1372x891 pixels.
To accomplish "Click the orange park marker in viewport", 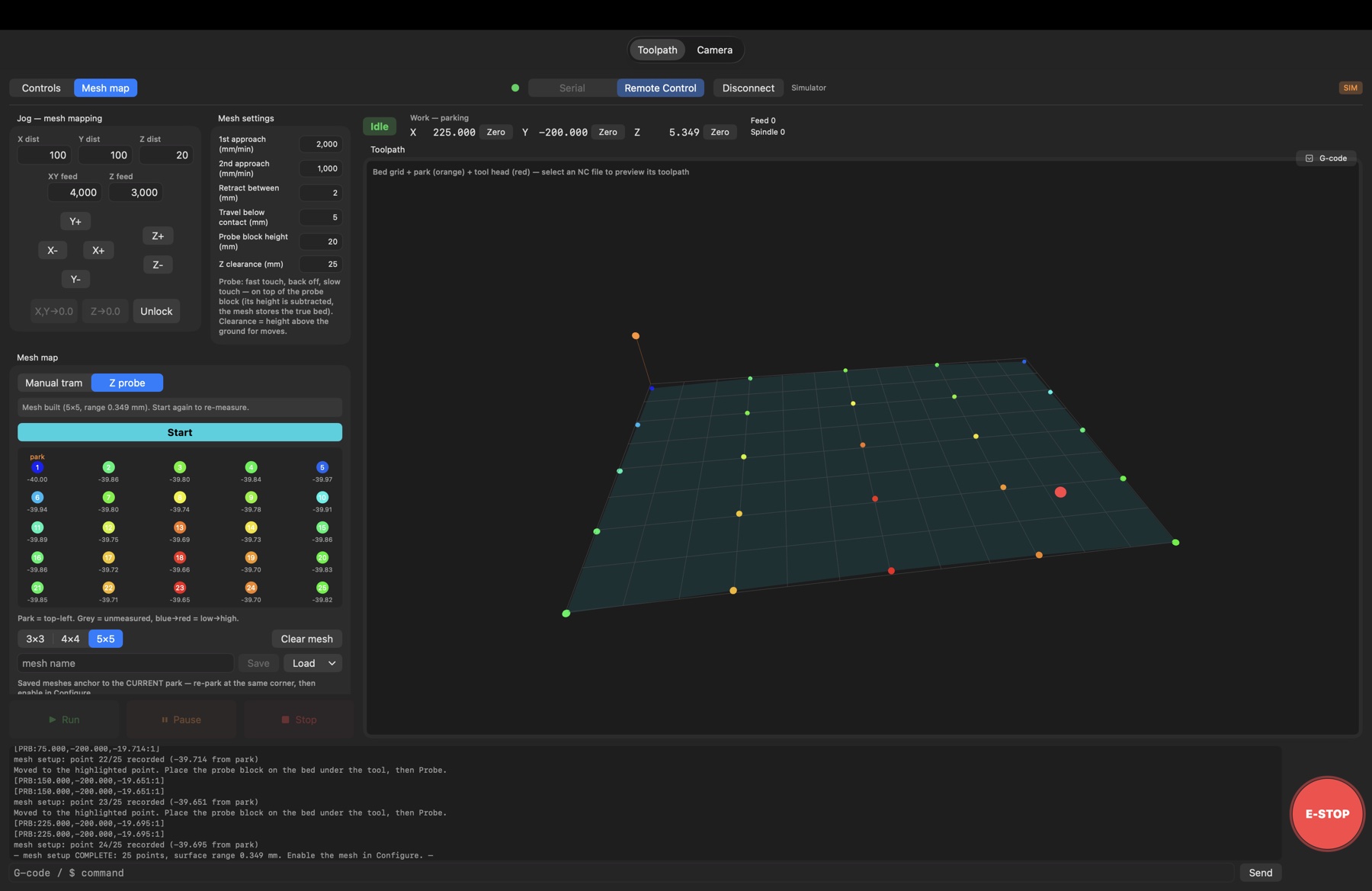I will coord(636,335).
